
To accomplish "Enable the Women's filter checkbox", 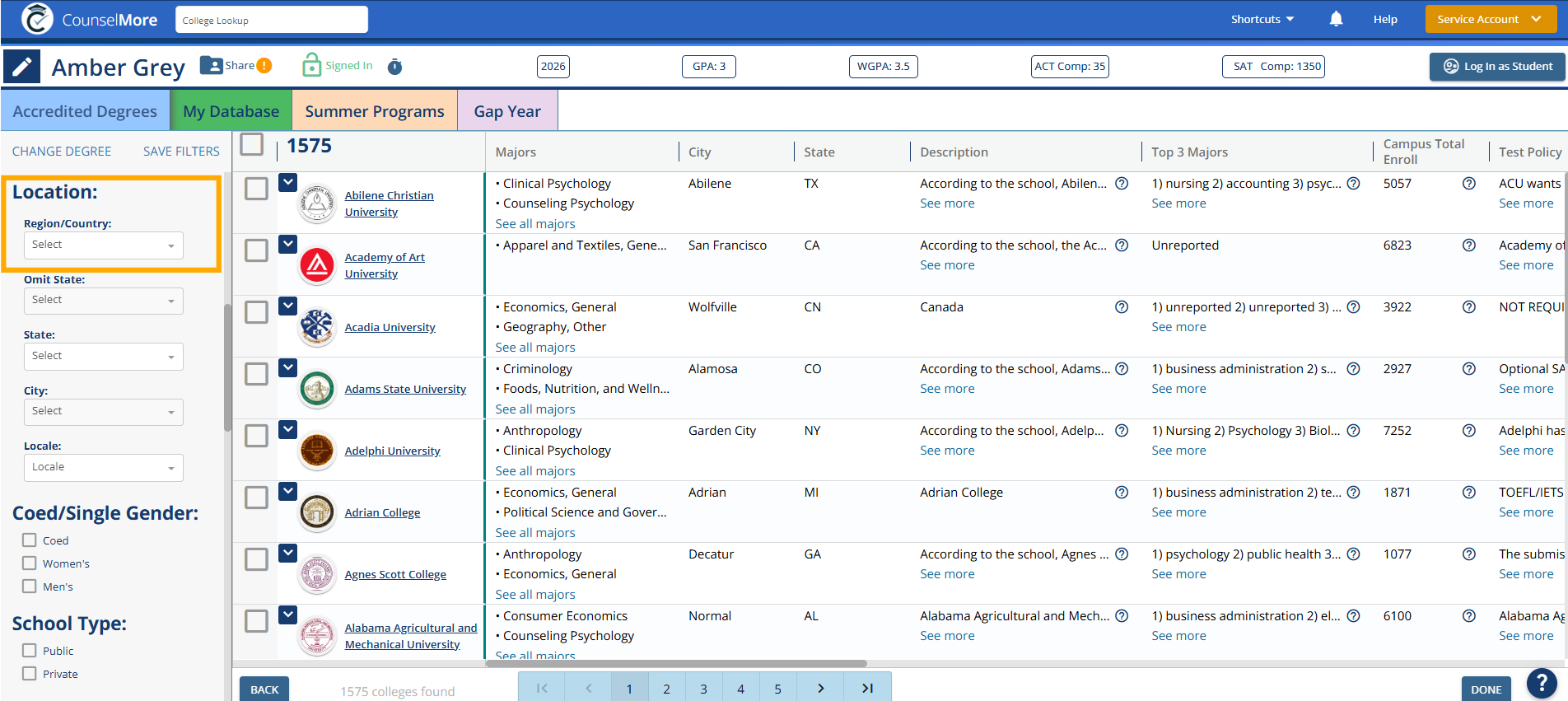I will (x=30, y=563).
